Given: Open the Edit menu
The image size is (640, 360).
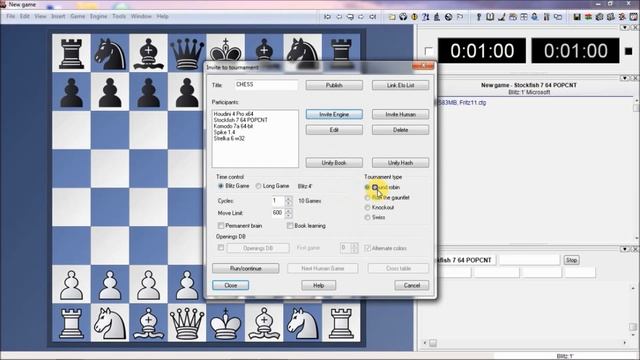Looking at the screenshot, I should coord(25,16).
